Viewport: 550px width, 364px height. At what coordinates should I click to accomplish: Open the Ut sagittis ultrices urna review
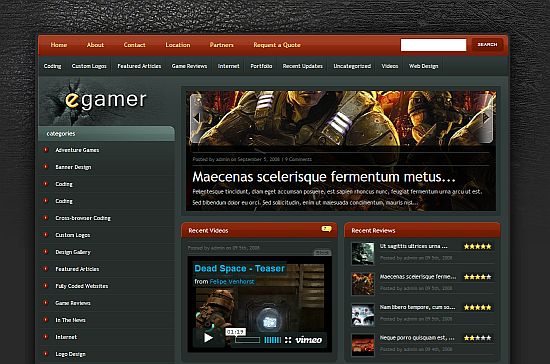(x=414, y=246)
